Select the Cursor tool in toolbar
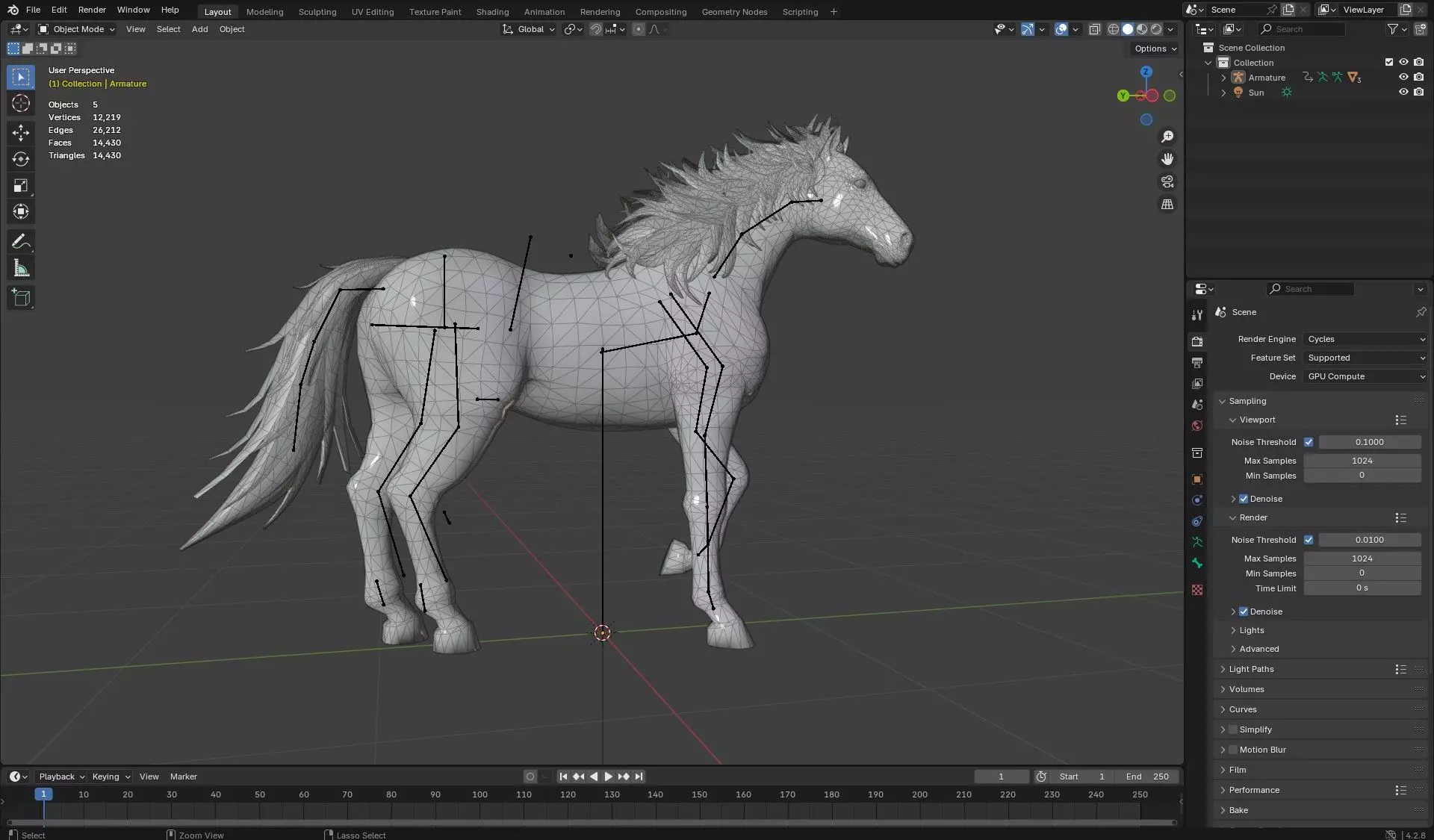This screenshot has height=840, width=1434. pyautogui.click(x=21, y=103)
